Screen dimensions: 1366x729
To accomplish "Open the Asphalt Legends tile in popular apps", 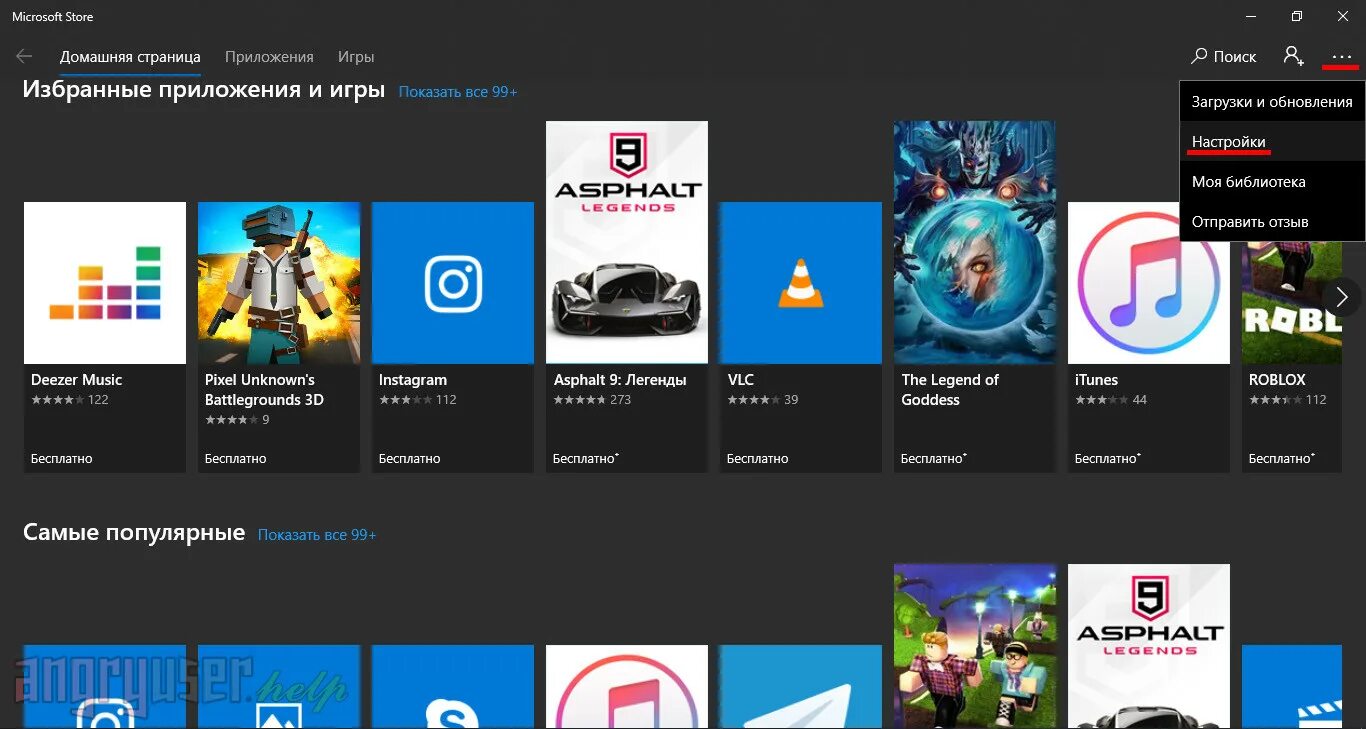I will [x=1149, y=646].
